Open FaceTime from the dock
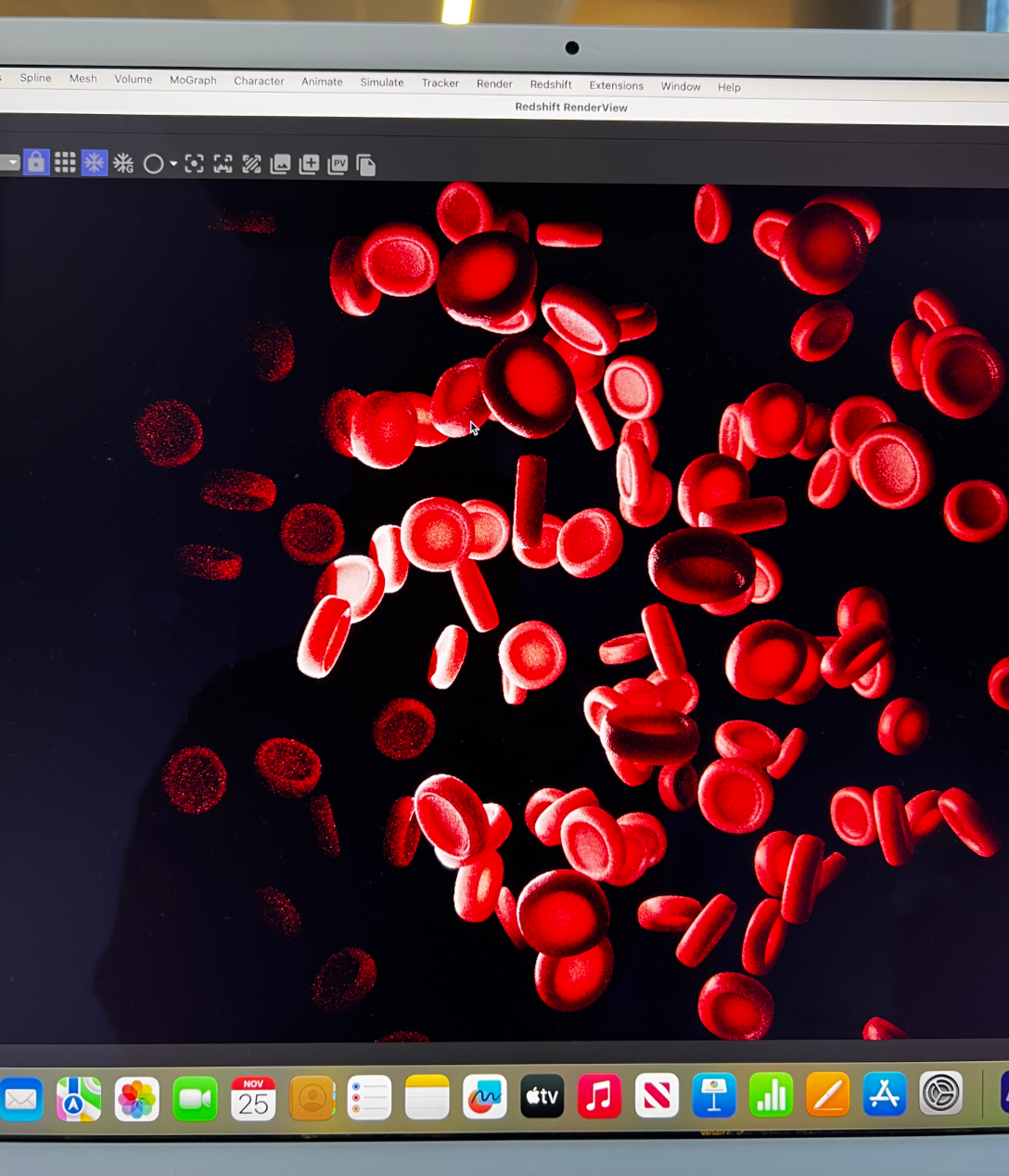This screenshot has width=1009, height=1176. [x=195, y=1100]
